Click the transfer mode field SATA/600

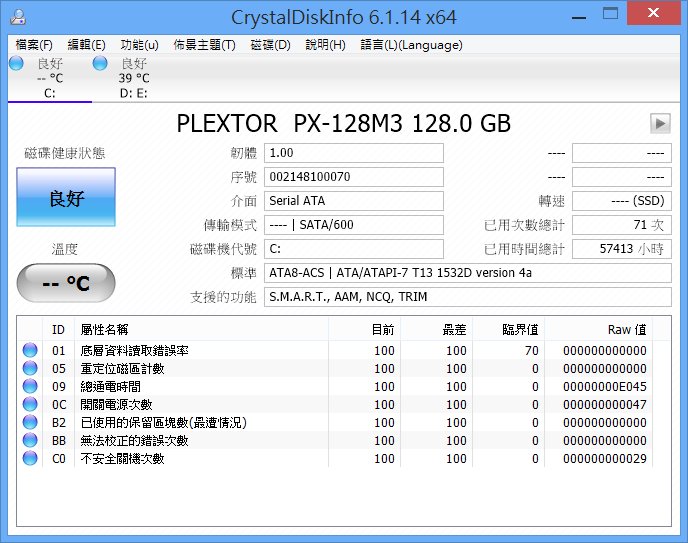tap(354, 225)
